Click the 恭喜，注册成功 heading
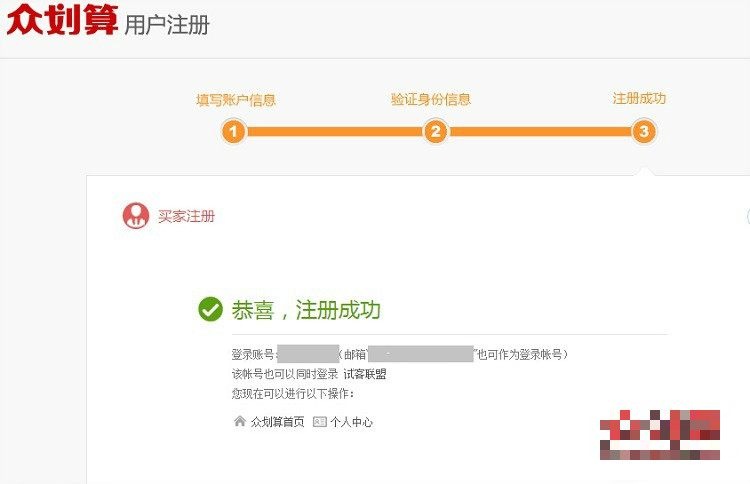This screenshot has width=750, height=484. click(306, 310)
